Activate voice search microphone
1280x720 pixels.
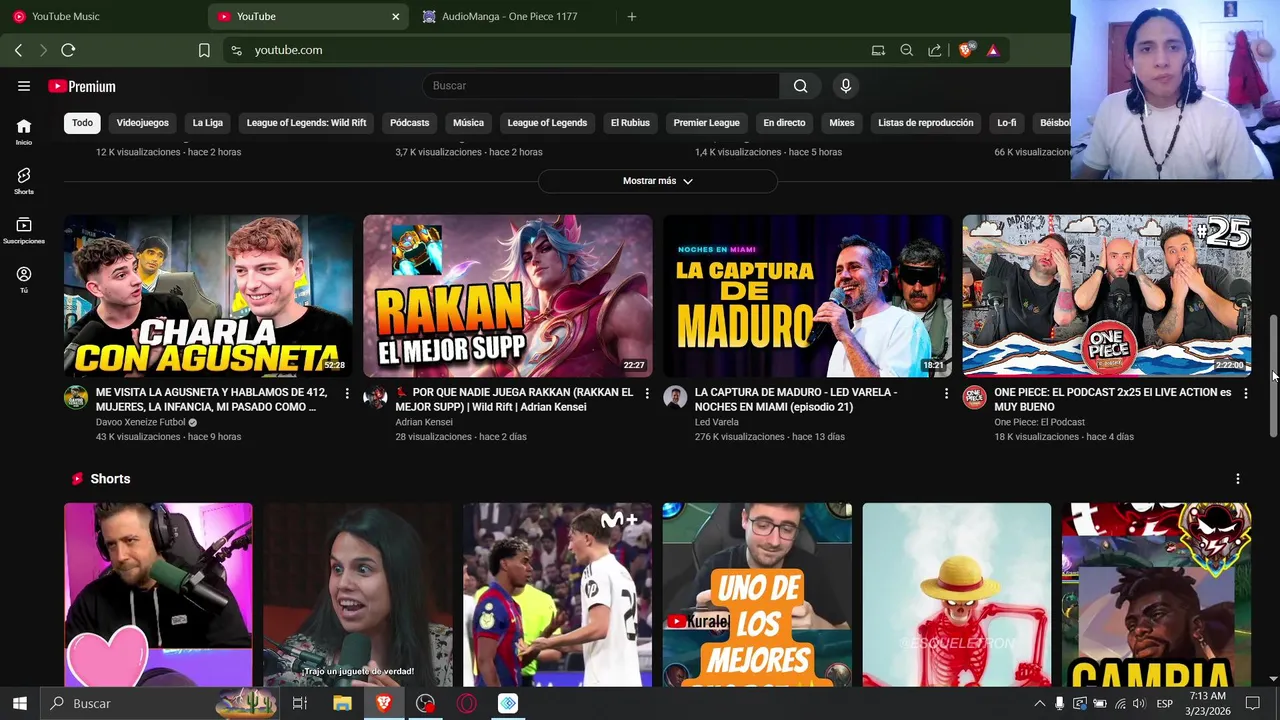(846, 86)
